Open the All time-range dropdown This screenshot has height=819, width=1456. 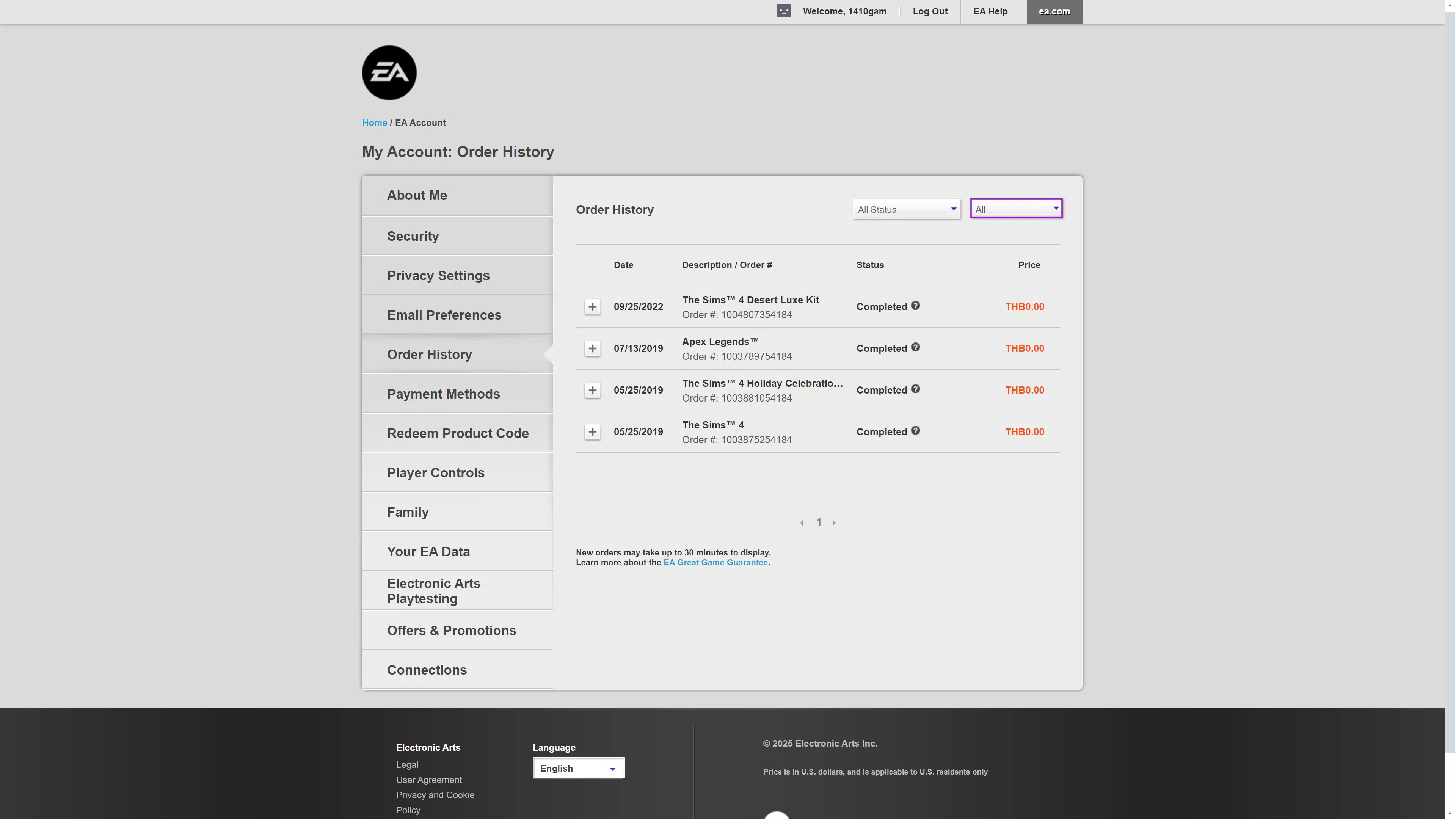[1016, 209]
